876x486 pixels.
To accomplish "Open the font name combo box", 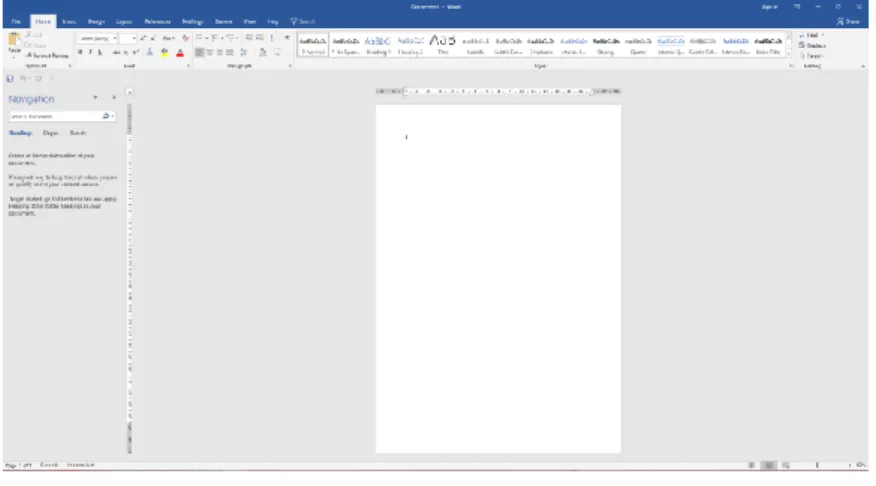I will coord(97,38).
